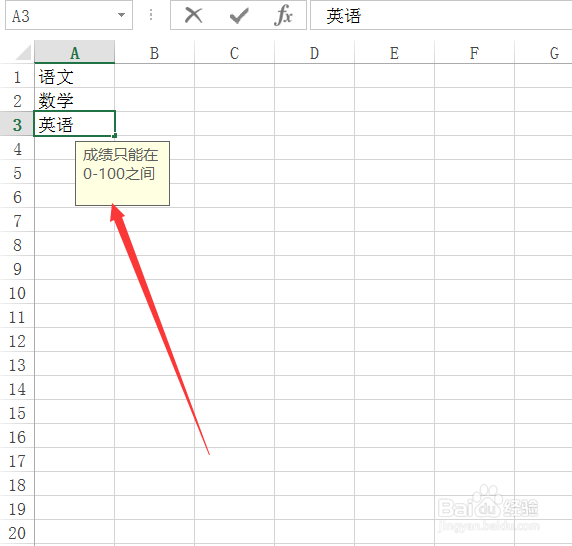This screenshot has height=546, width=572.
Task: Select column B header
Action: point(154,52)
